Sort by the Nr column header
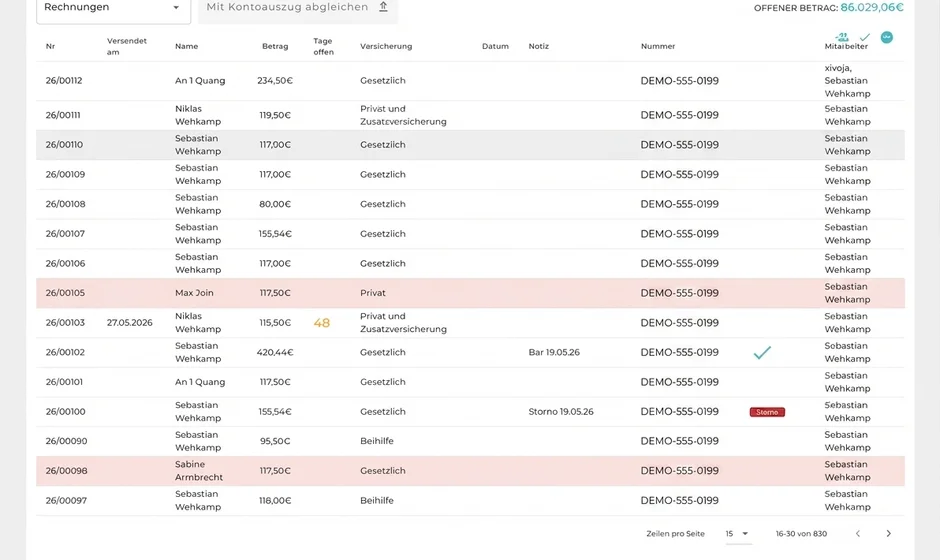Viewport: 940px width, 560px height. click(50, 46)
